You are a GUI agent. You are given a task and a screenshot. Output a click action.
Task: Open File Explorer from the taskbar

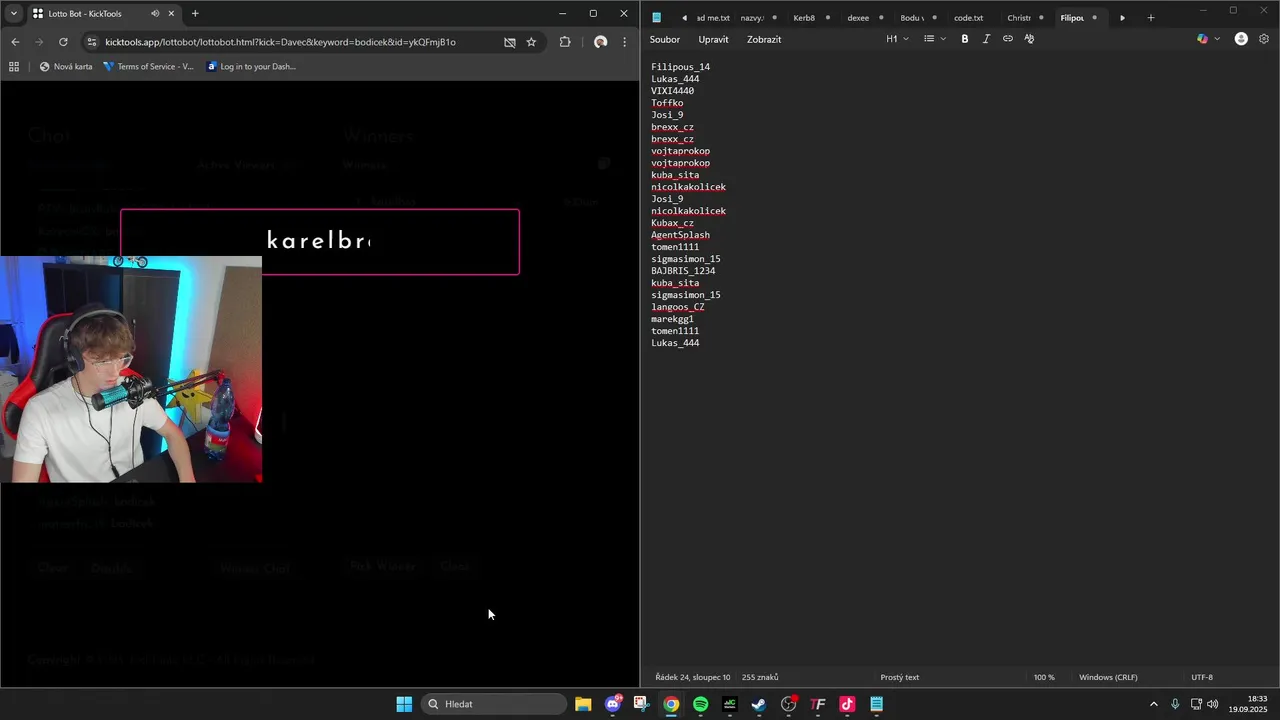[x=583, y=704]
